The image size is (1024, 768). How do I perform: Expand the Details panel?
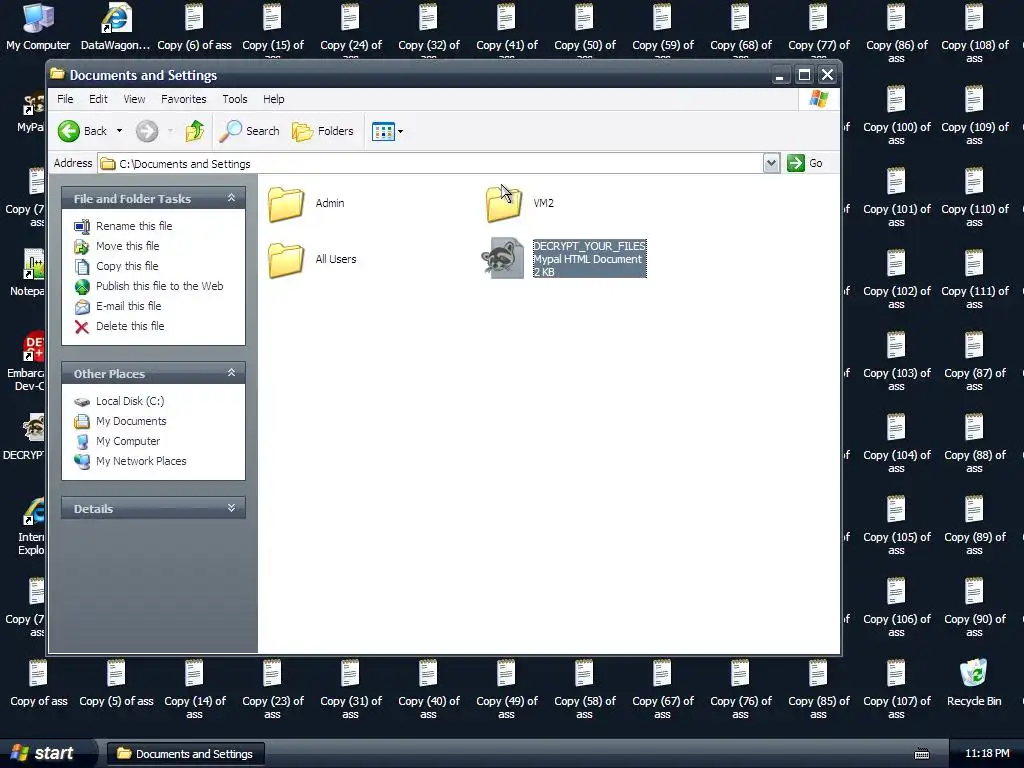pyautogui.click(x=231, y=508)
